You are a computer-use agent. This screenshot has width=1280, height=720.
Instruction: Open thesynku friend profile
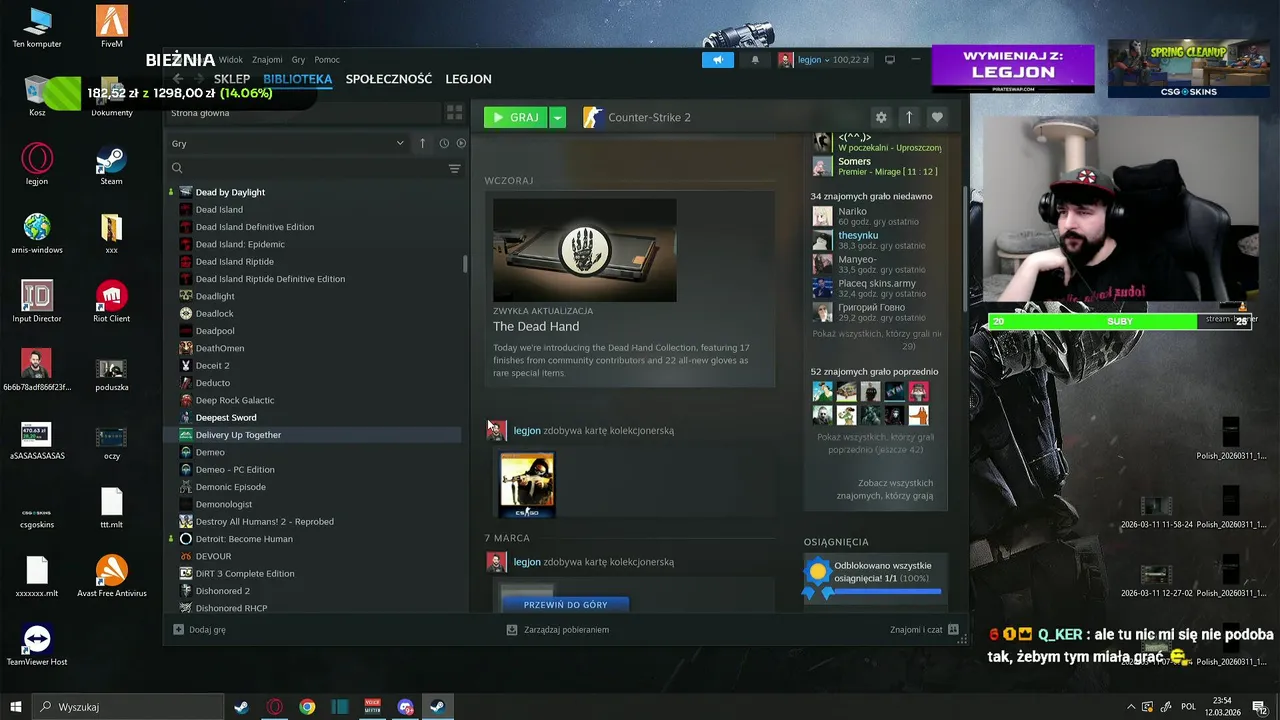coord(858,236)
